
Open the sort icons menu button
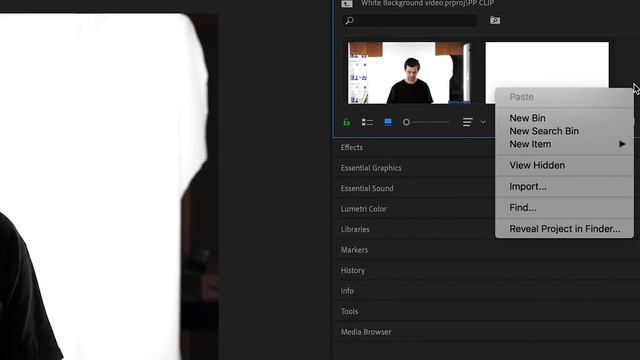pos(467,122)
